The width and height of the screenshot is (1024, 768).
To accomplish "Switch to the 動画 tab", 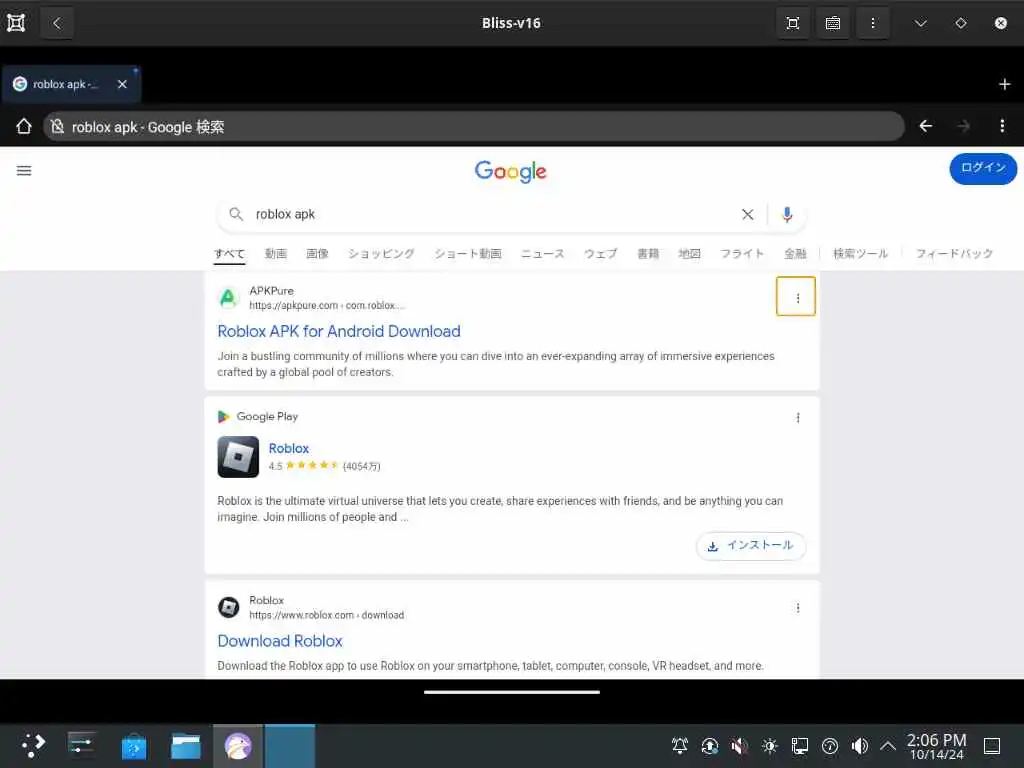I will coord(276,253).
